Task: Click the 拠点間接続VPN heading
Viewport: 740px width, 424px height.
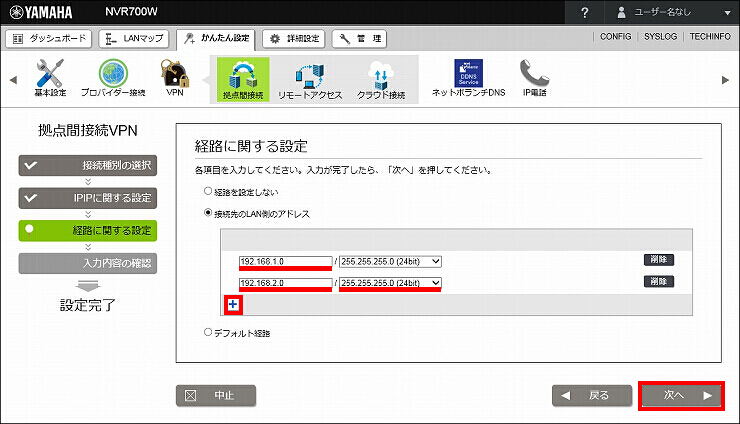Action: [x=88, y=130]
